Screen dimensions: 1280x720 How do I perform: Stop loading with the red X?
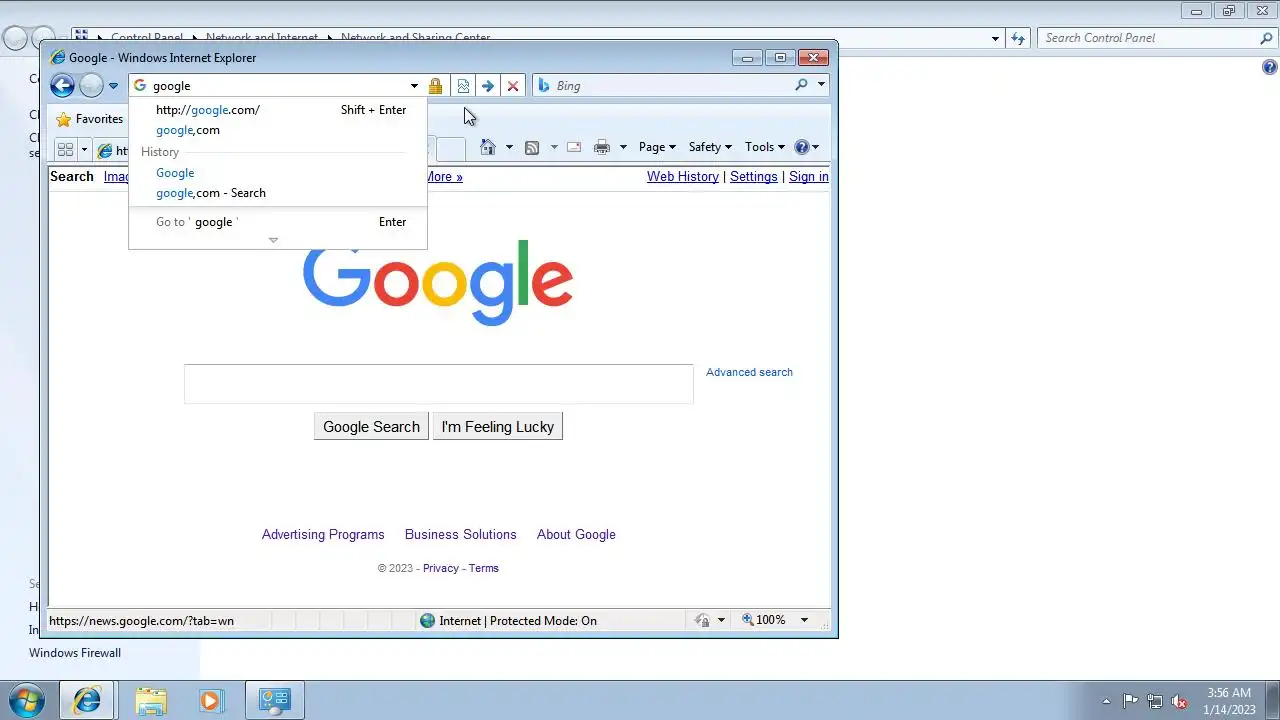[513, 86]
